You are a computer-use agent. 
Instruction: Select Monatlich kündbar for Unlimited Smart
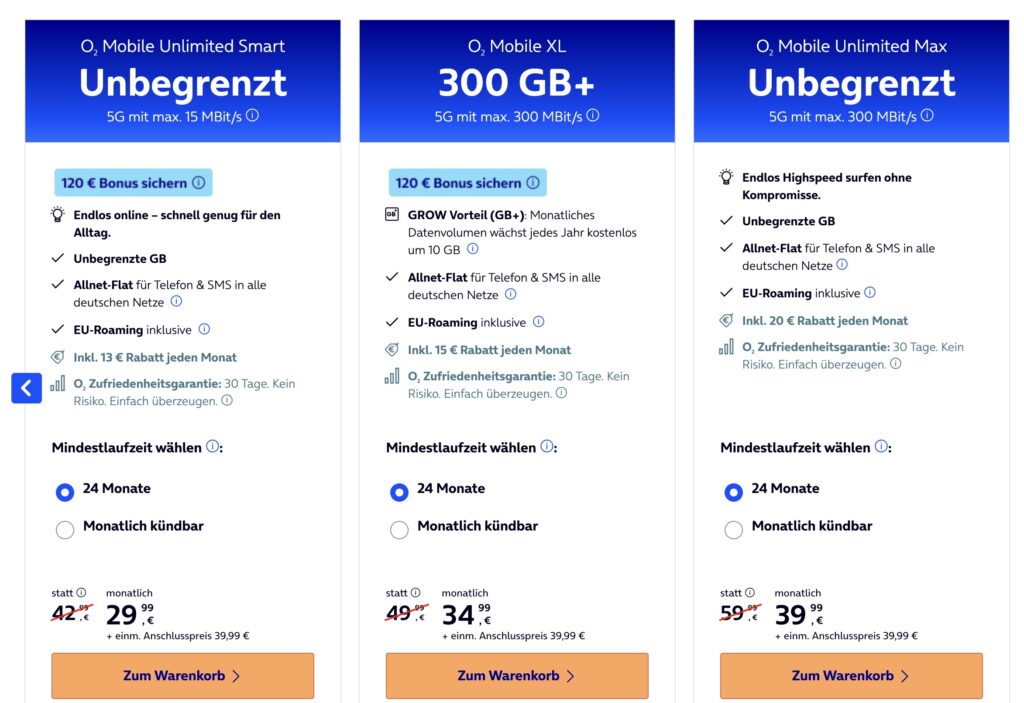65,530
